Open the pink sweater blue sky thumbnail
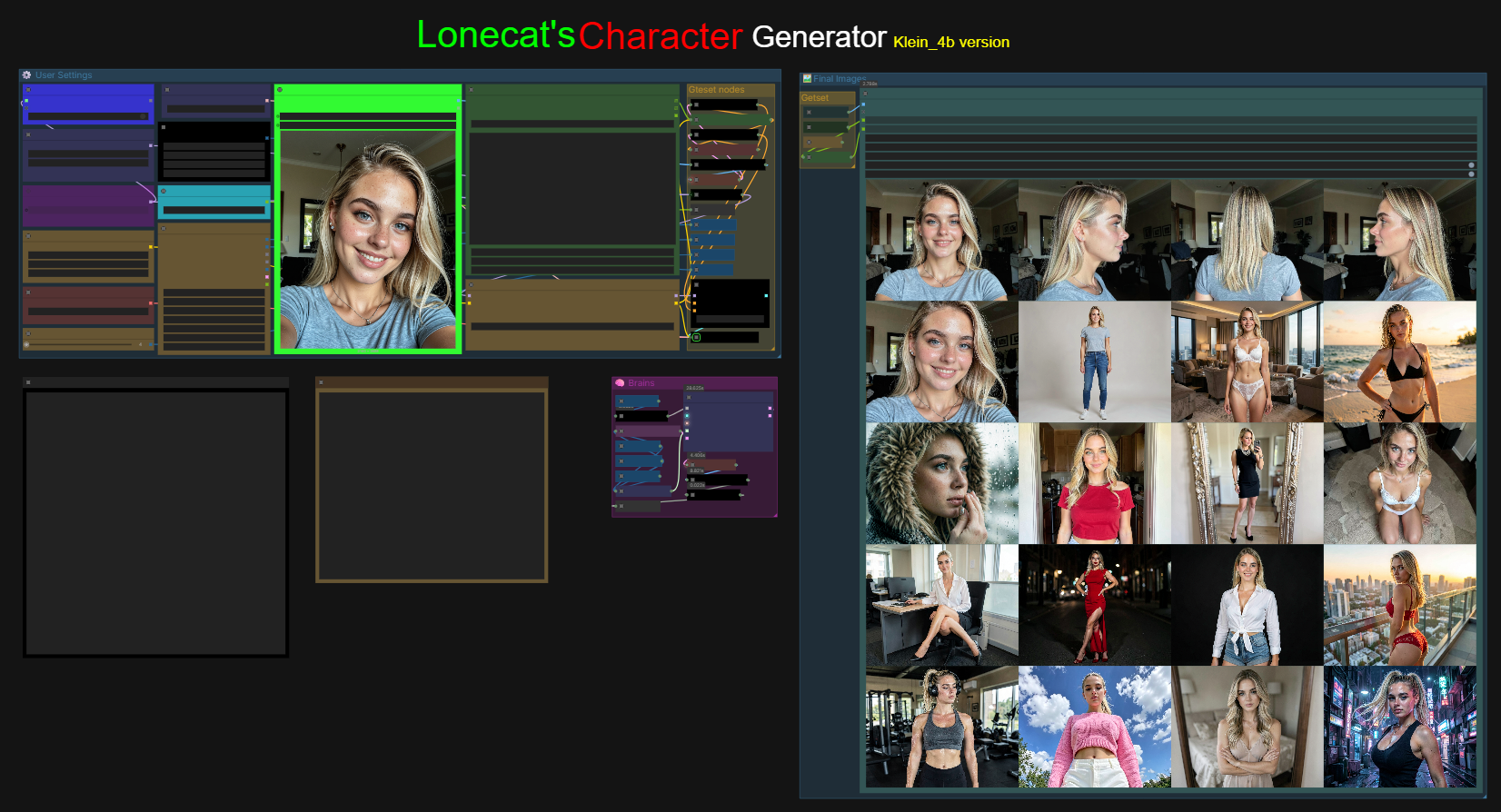The height and width of the screenshot is (812, 1501). pyautogui.click(x=1095, y=727)
